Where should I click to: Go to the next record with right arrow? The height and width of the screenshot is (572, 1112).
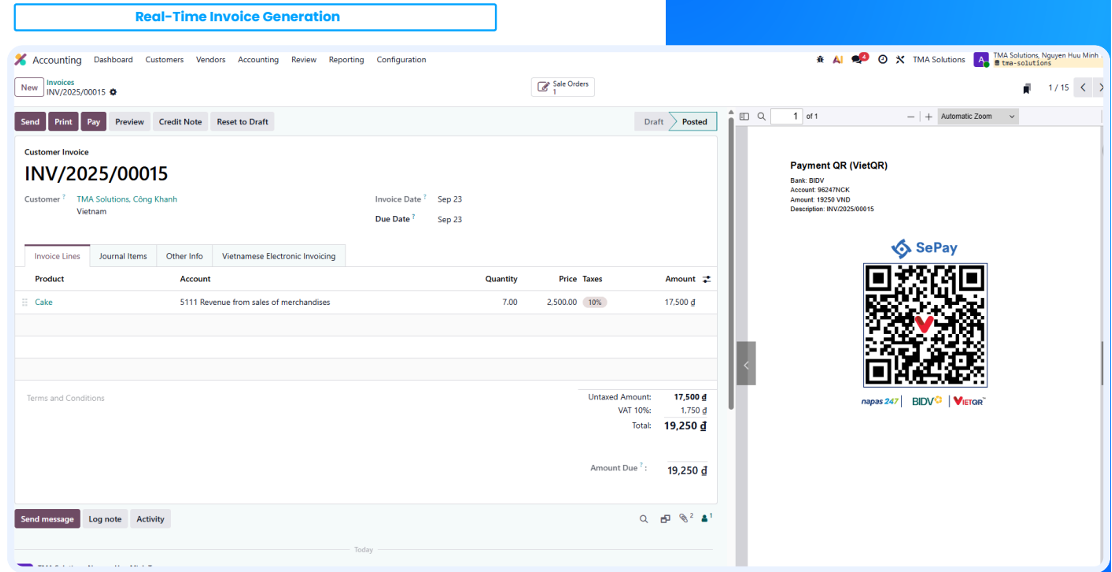(x=1099, y=88)
